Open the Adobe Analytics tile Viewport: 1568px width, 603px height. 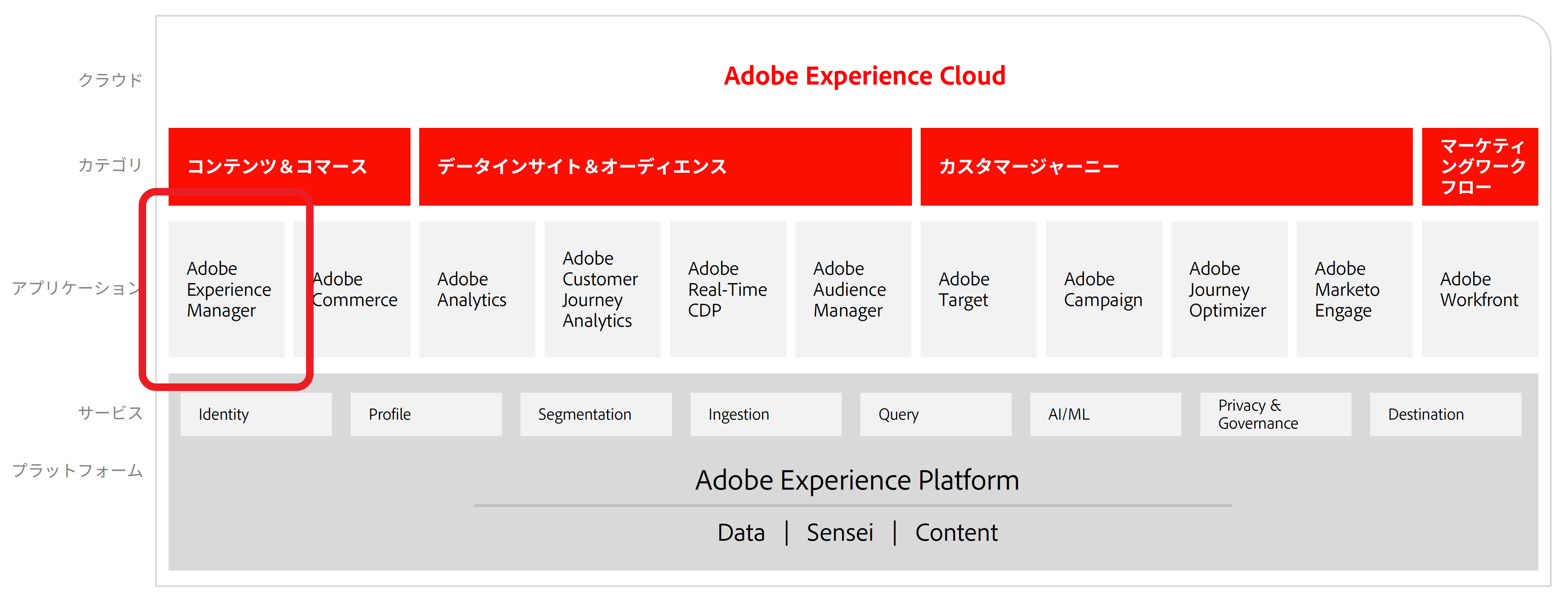(477, 289)
